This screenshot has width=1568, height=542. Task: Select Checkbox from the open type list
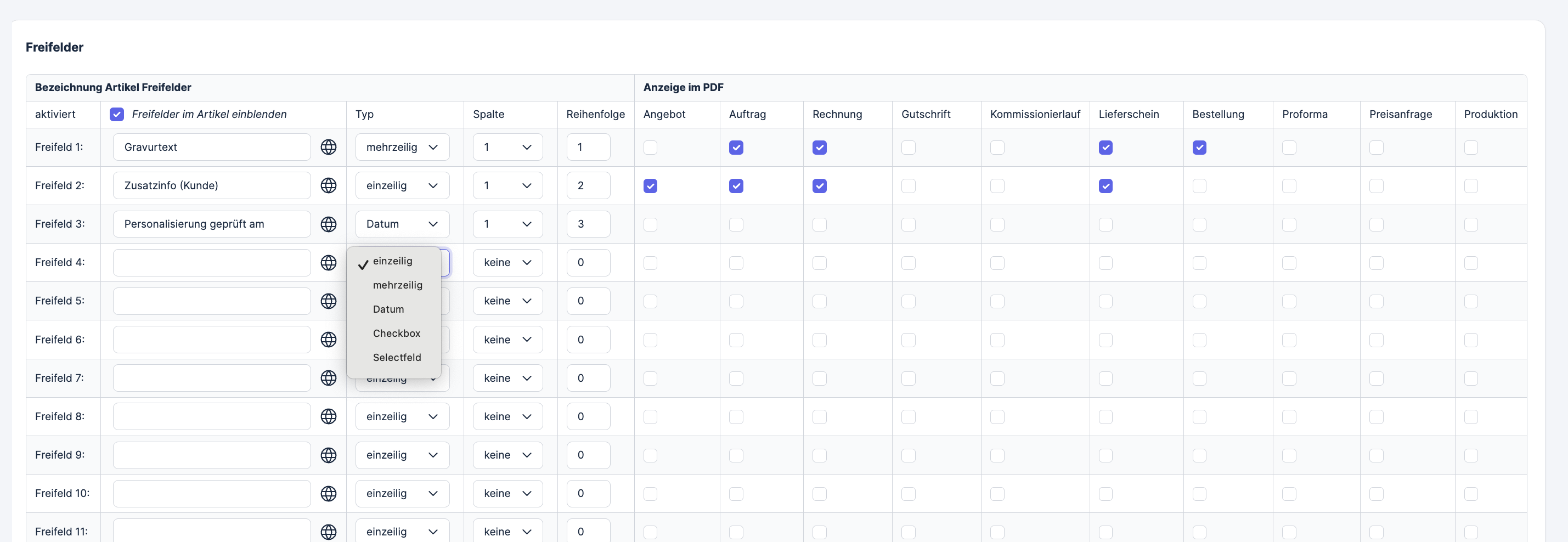[x=396, y=334]
